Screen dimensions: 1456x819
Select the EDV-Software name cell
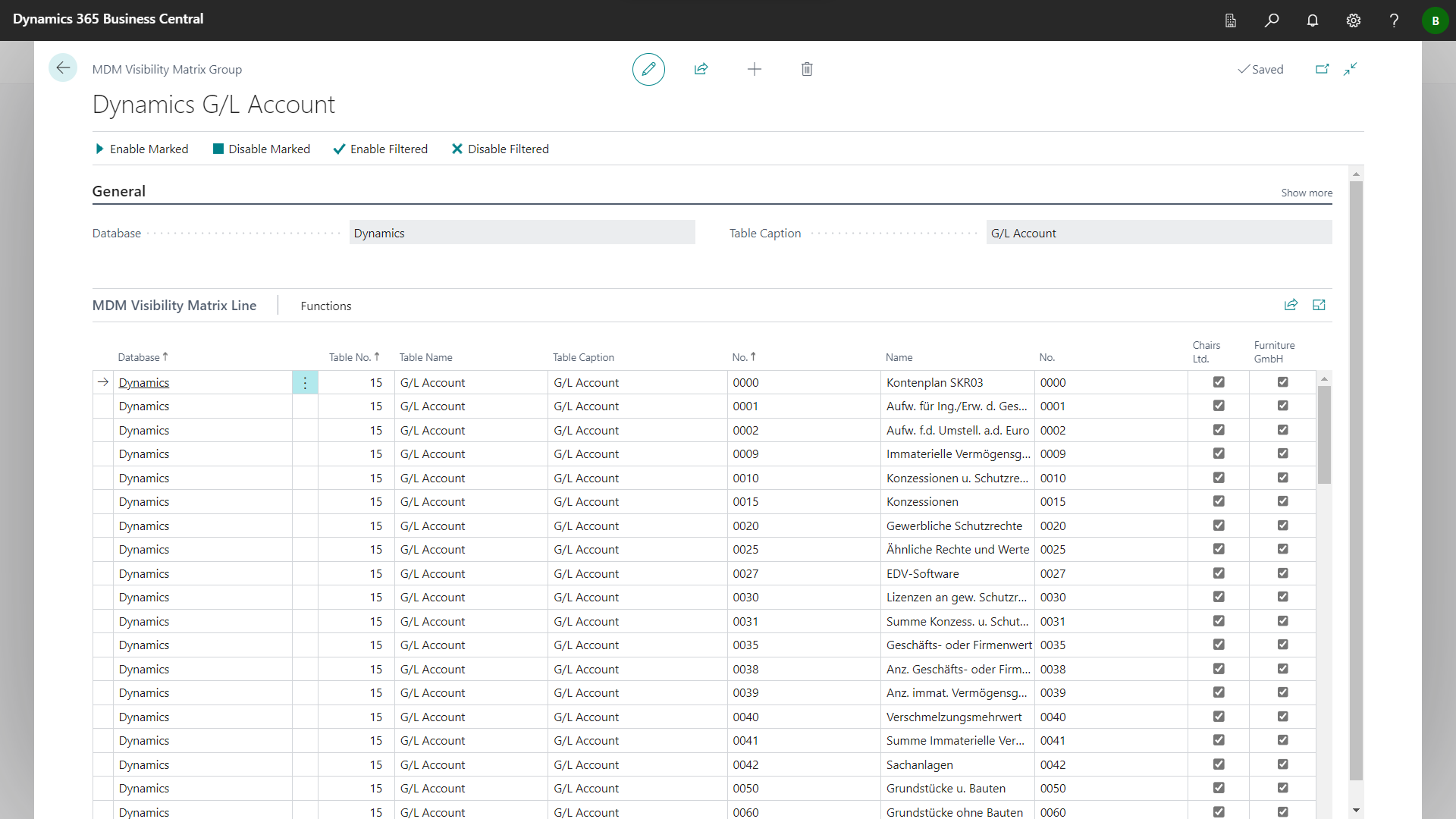pos(958,574)
